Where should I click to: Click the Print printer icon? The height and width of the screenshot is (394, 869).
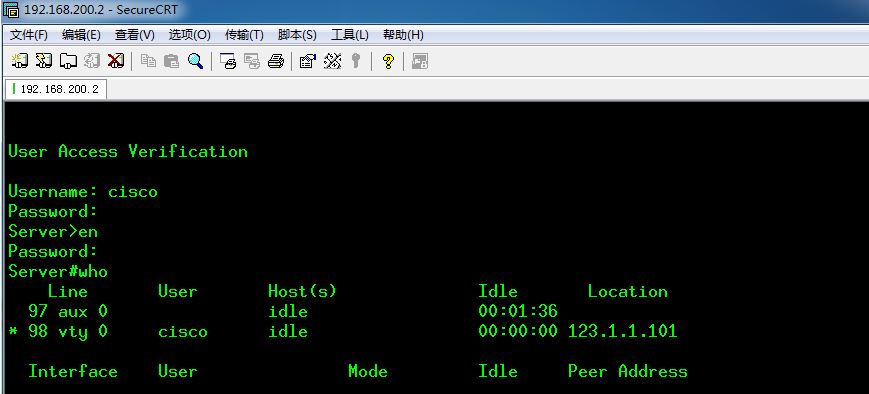pyautogui.click(x=275, y=61)
